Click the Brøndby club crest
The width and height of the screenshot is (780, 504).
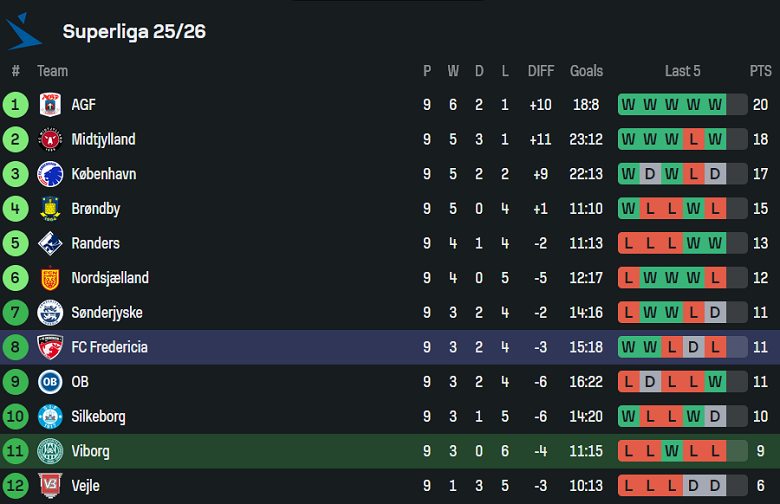(x=50, y=209)
